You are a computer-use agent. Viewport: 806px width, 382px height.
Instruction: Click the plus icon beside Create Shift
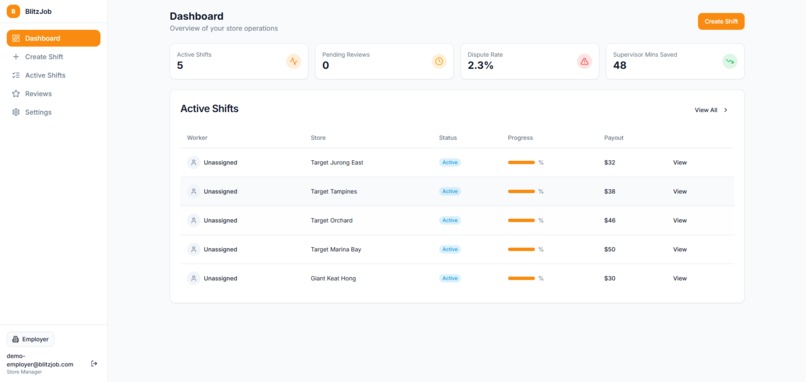tap(16, 57)
